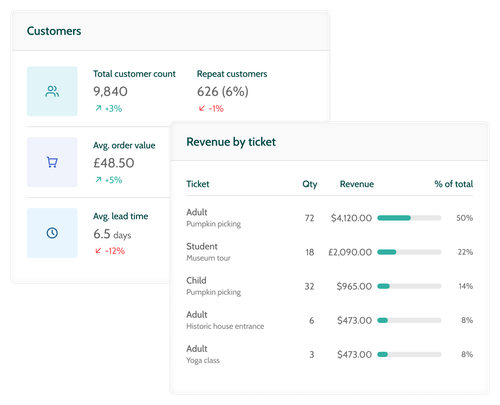The image size is (500, 405).
Task: Click the progress bar in Yoga class row
Action: coord(409,354)
